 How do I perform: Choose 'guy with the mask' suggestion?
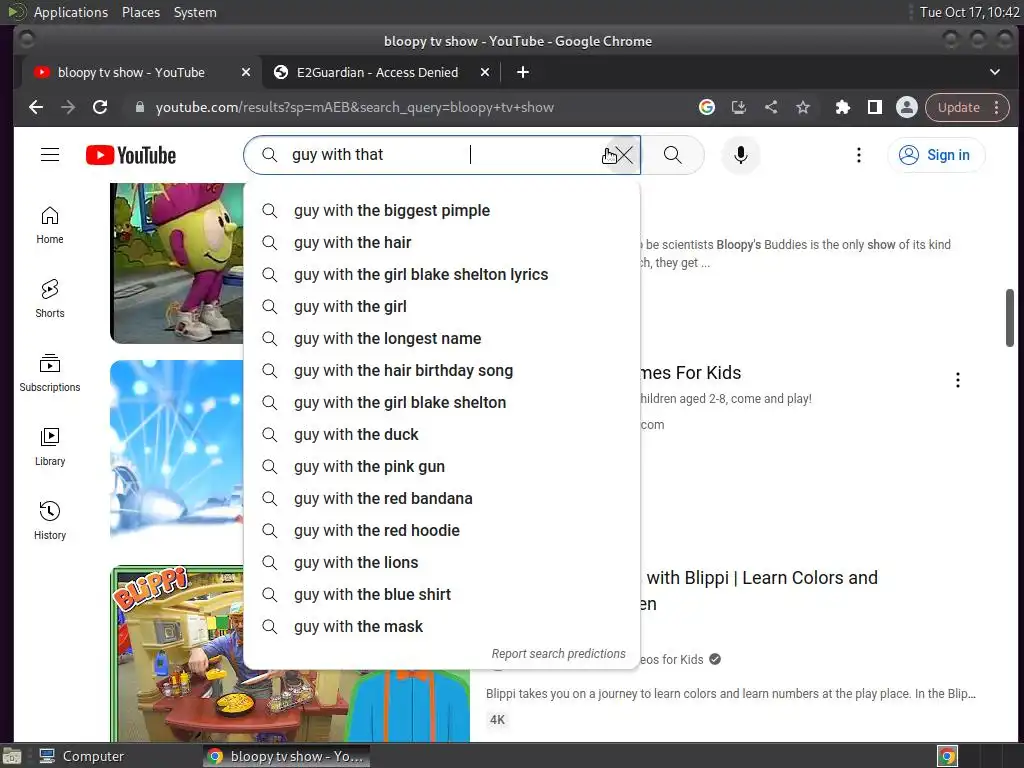pyautogui.click(x=441, y=626)
